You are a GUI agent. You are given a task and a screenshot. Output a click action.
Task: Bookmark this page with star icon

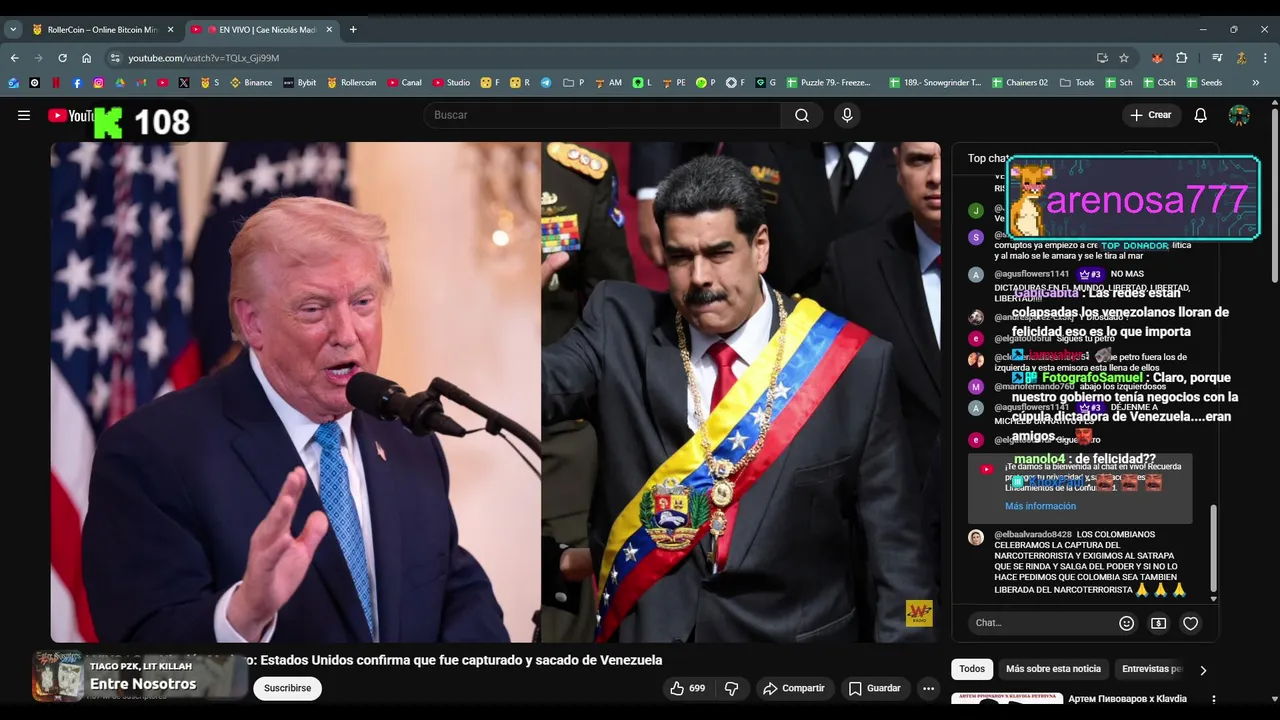(x=1124, y=58)
